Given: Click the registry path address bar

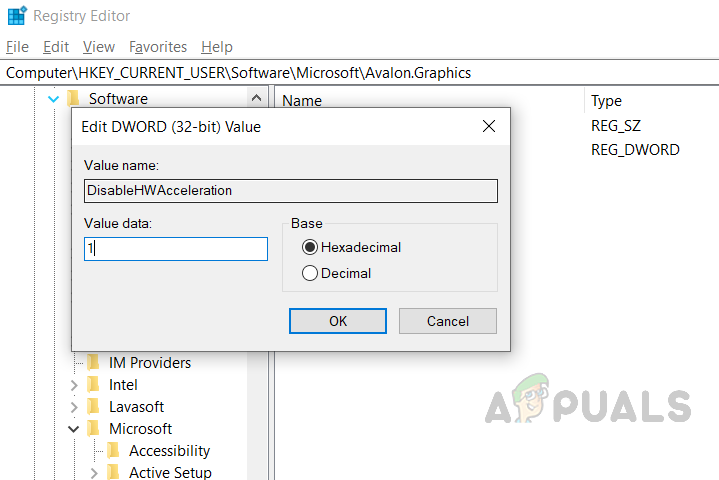Looking at the screenshot, I should coord(360,73).
